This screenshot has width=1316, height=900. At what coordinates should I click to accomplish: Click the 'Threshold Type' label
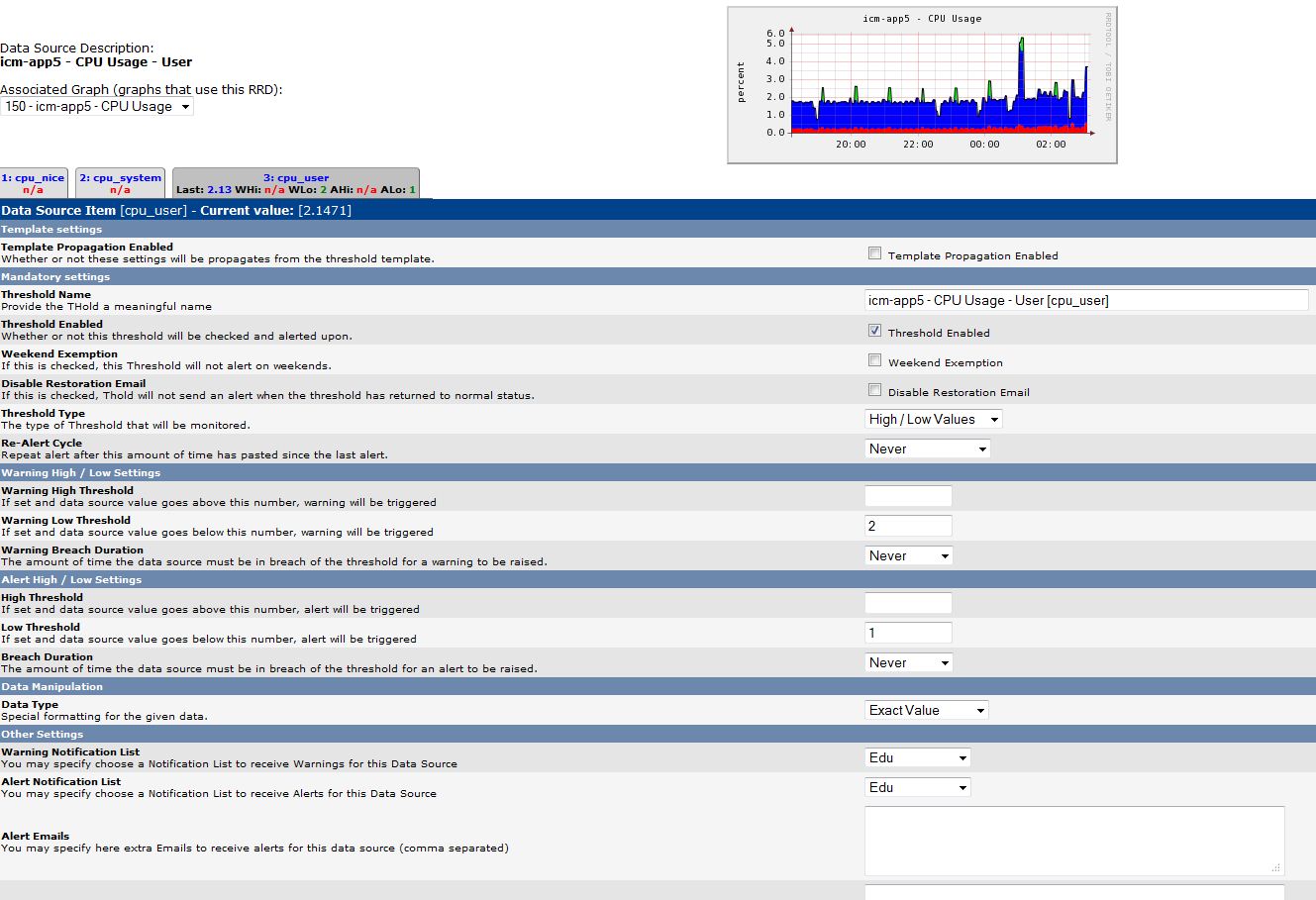(x=43, y=413)
